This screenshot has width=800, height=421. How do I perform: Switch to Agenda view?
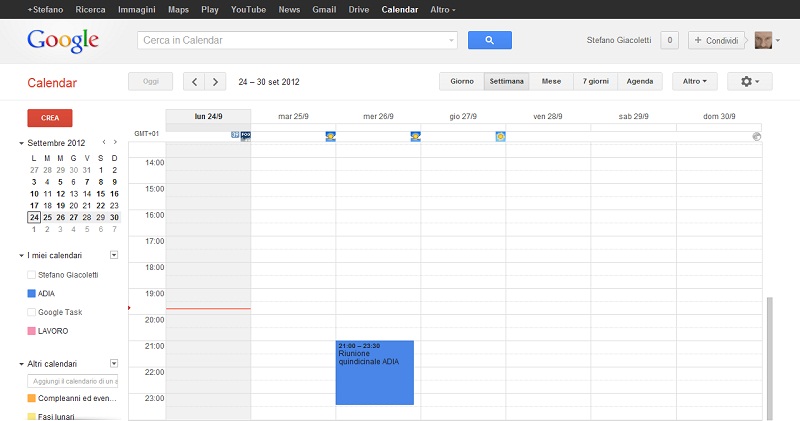tap(640, 81)
